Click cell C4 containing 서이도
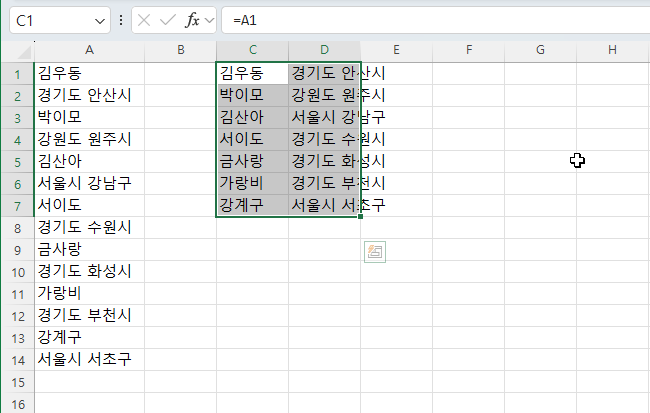Viewport: 650px width, 413px height. click(x=252, y=140)
